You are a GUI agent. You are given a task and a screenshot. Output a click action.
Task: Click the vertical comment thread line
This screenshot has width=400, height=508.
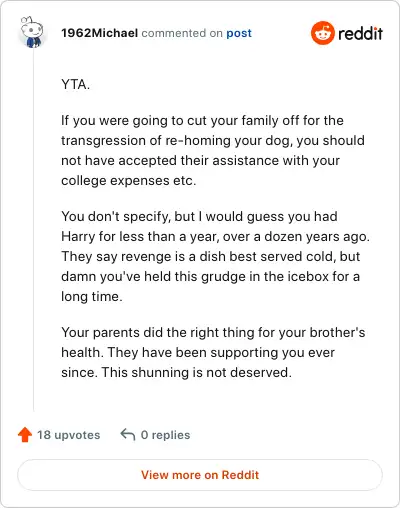tap(33, 230)
